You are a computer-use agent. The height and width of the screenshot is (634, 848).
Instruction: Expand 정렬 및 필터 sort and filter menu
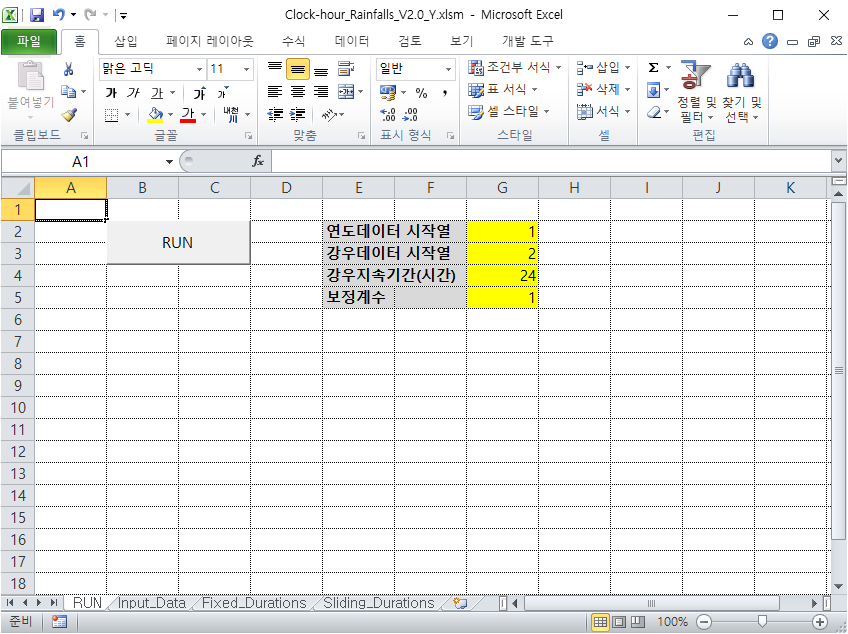(x=696, y=92)
